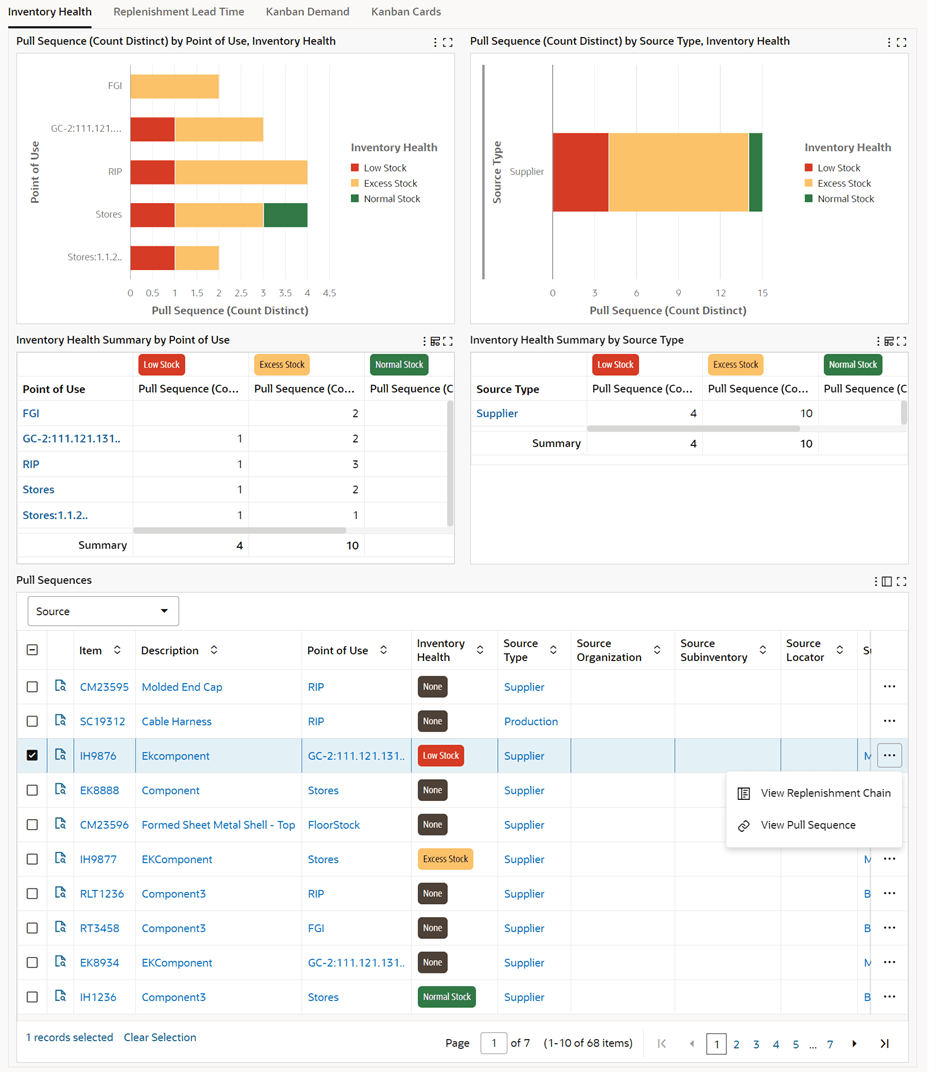The image size is (936, 1072).
Task: Open FGI link in Point of Use summary
Action: click(x=31, y=413)
